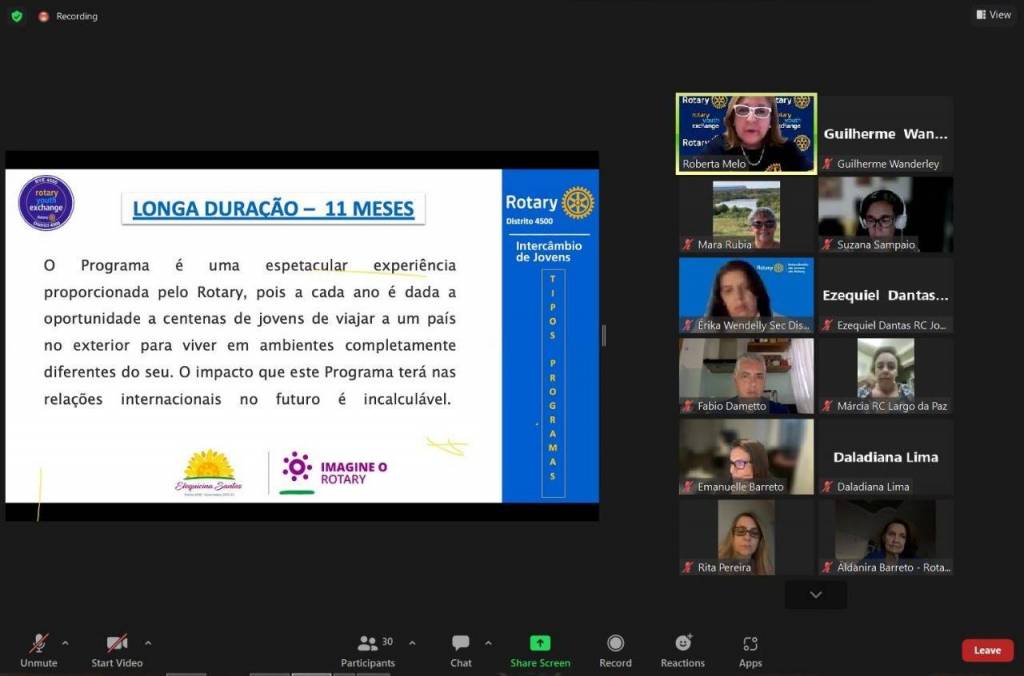This screenshot has height=676, width=1024.
Task: Click the green encryption shield icon
Action: 16,16
